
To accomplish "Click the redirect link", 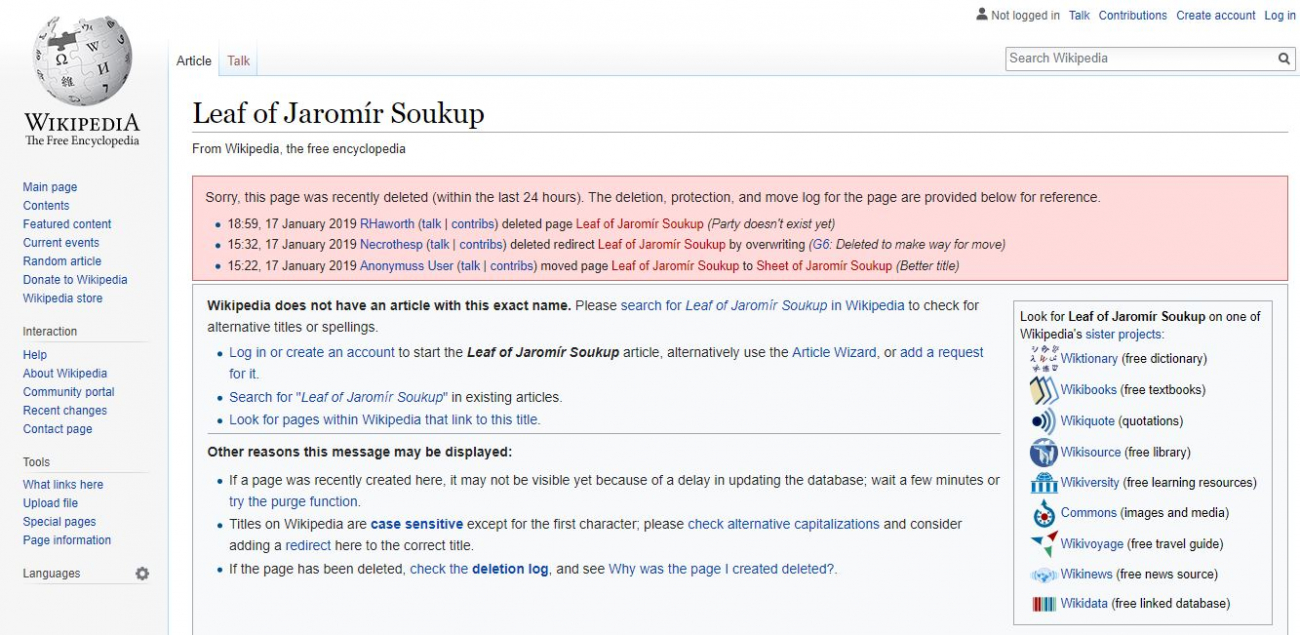I will pos(308,546).
